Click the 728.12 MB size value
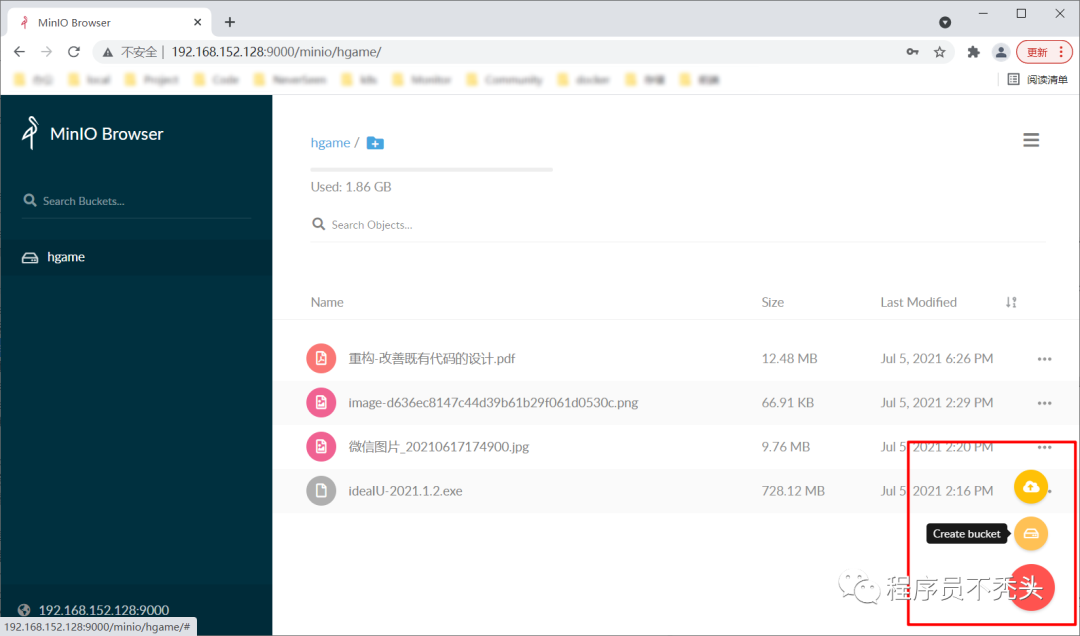The image size is (1080, 636). click(x=793, y=491)
